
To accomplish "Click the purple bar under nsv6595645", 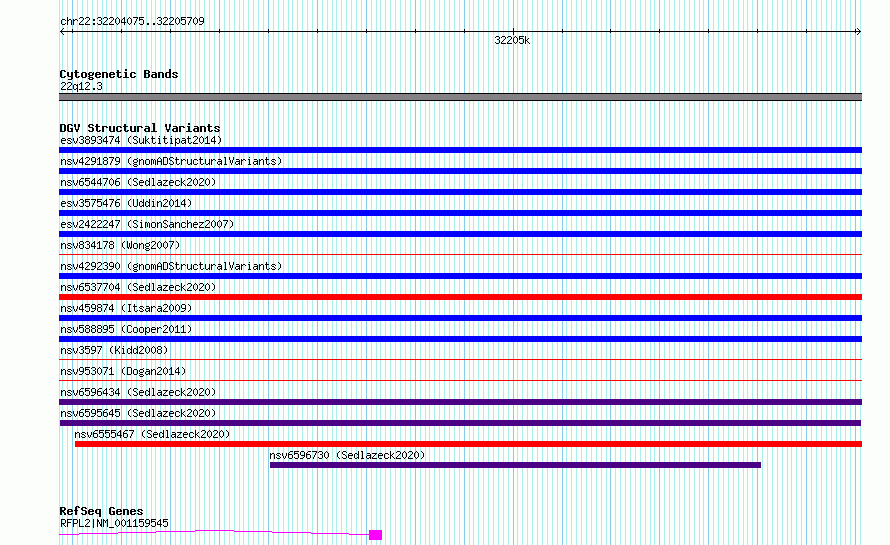I will pos(460,423).
